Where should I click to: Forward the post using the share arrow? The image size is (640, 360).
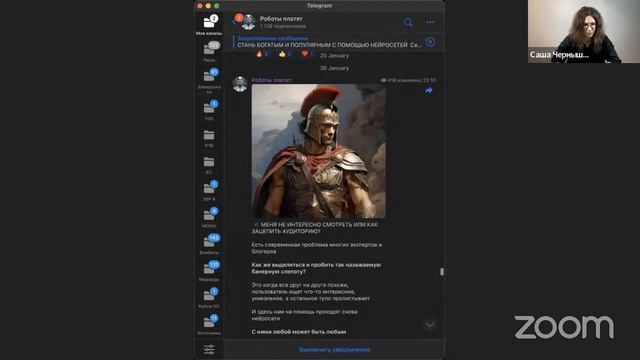[429, 91]
